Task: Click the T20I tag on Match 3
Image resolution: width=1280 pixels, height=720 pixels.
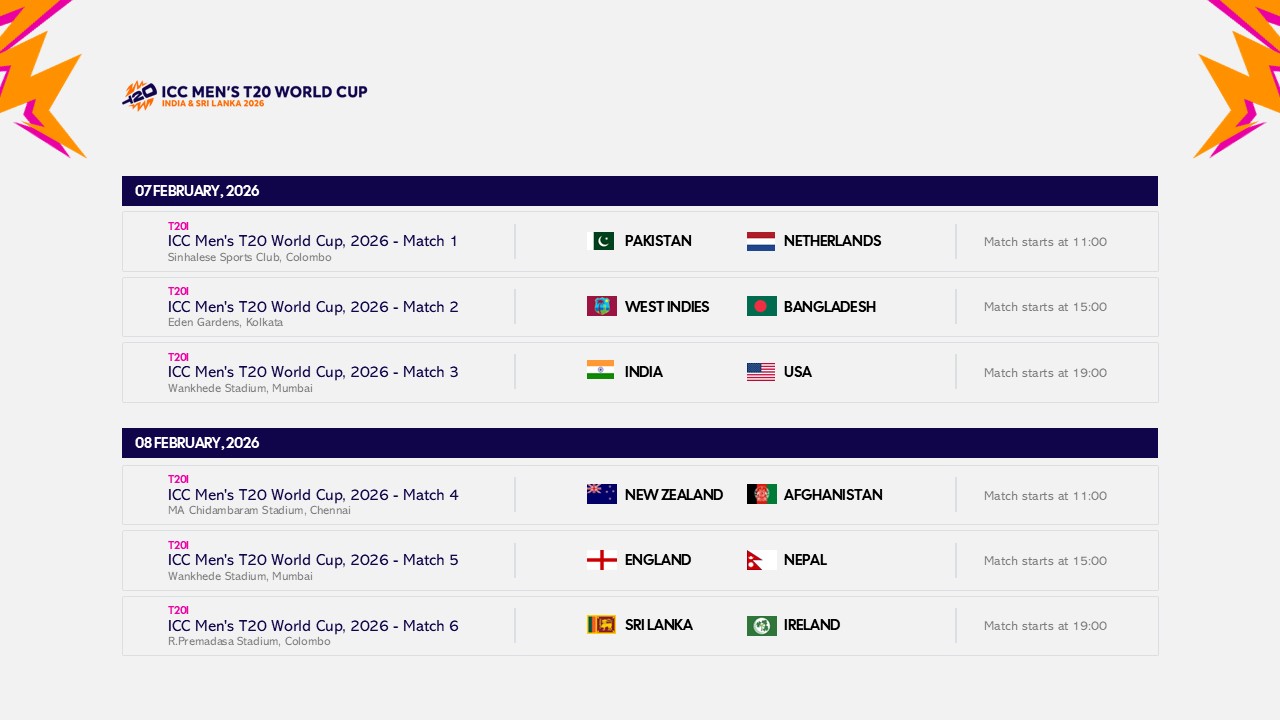Action: (x=178, y=357)
